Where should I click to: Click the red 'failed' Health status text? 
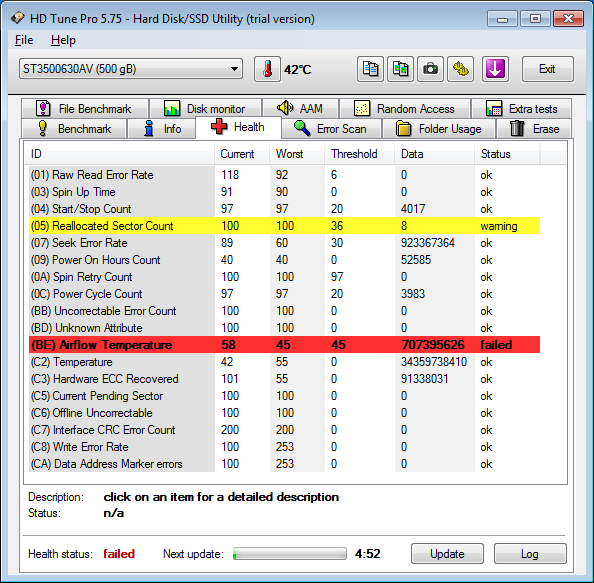(119, 554)
